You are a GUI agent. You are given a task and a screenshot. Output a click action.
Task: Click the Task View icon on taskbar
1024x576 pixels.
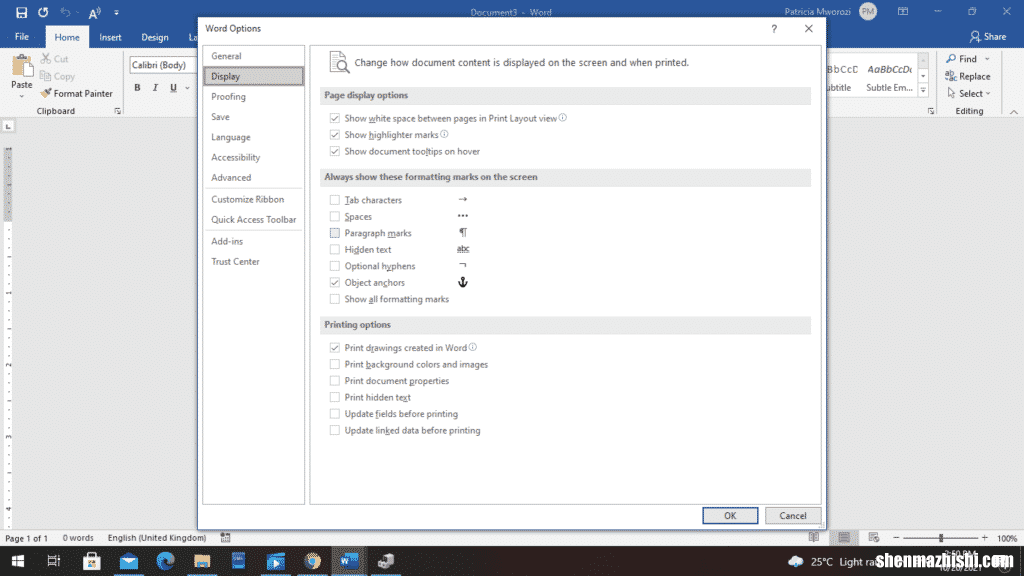click(54, 561)
